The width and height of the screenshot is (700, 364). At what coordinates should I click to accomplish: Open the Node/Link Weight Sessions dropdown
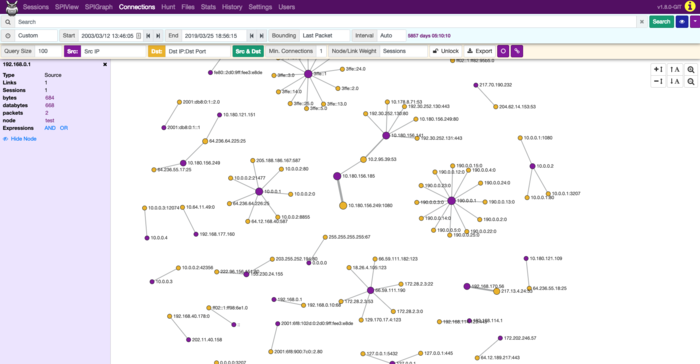point(403,51)
